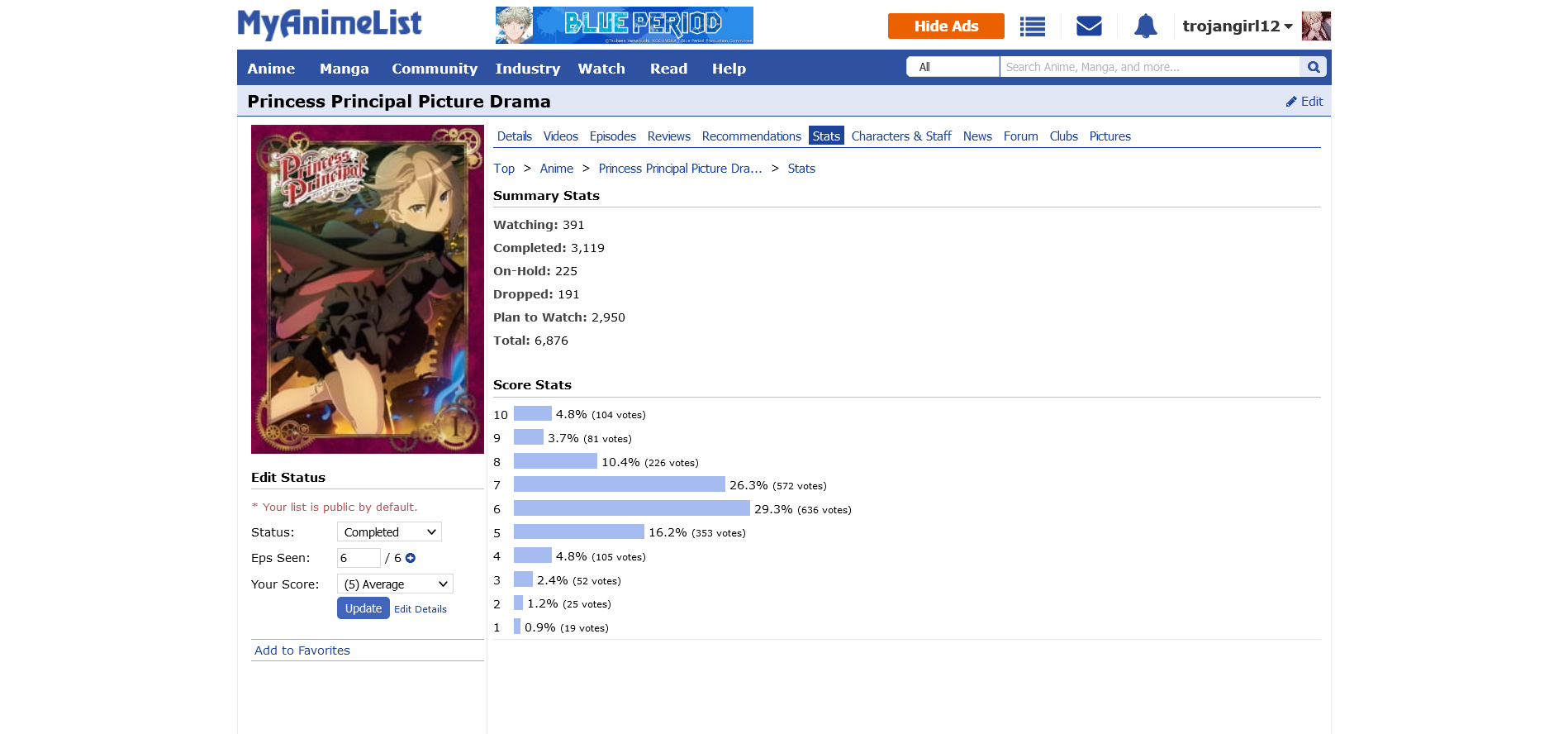Open the anime list icon in header
1568x734 pixels.
(x=1032, y=26)
